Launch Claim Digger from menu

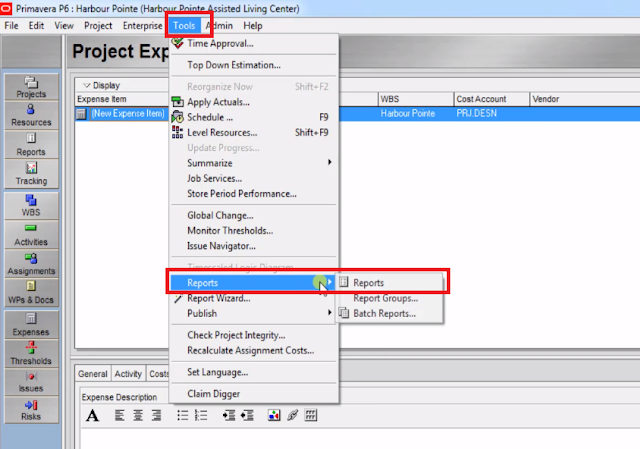pyautogui.click(x=253, y=394)
